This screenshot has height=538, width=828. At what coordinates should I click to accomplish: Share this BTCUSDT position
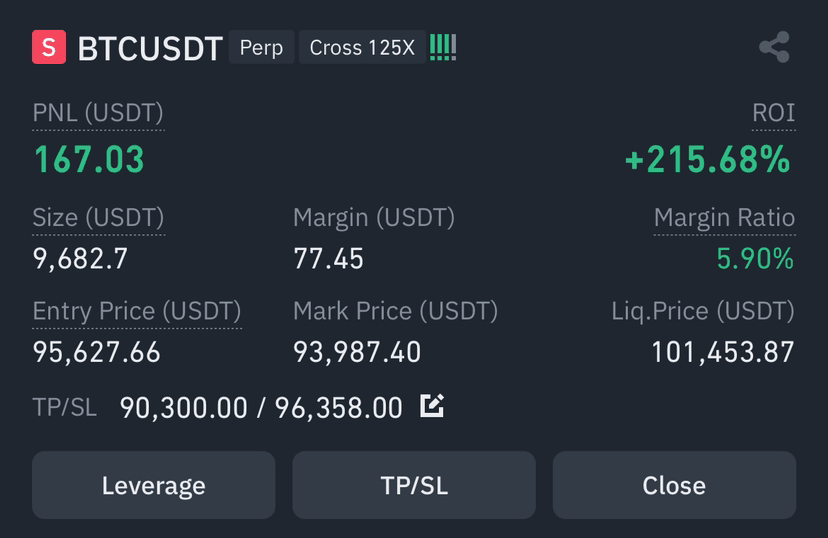(x=774, y=47)
